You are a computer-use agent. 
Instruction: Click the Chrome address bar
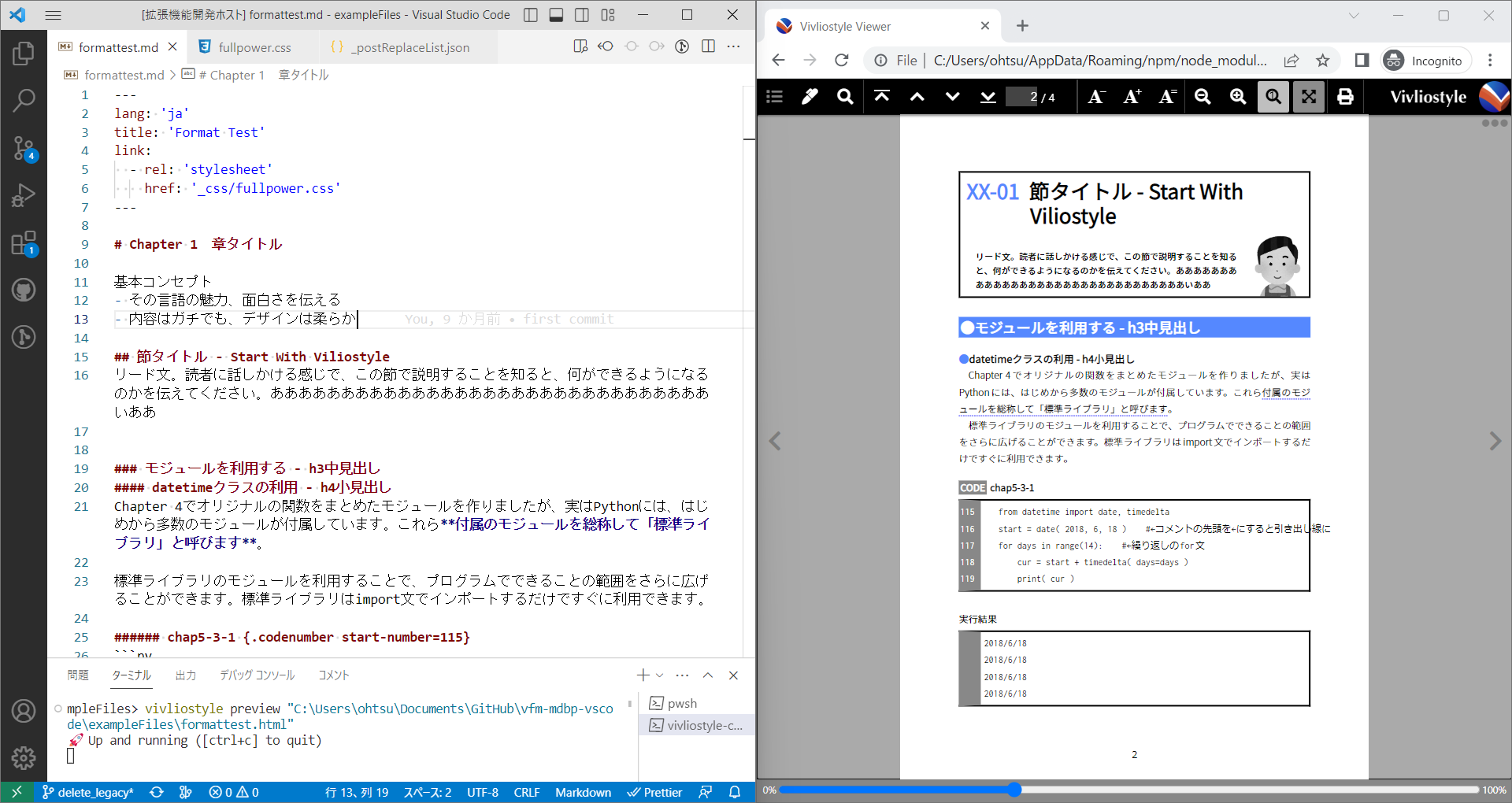1099,61
